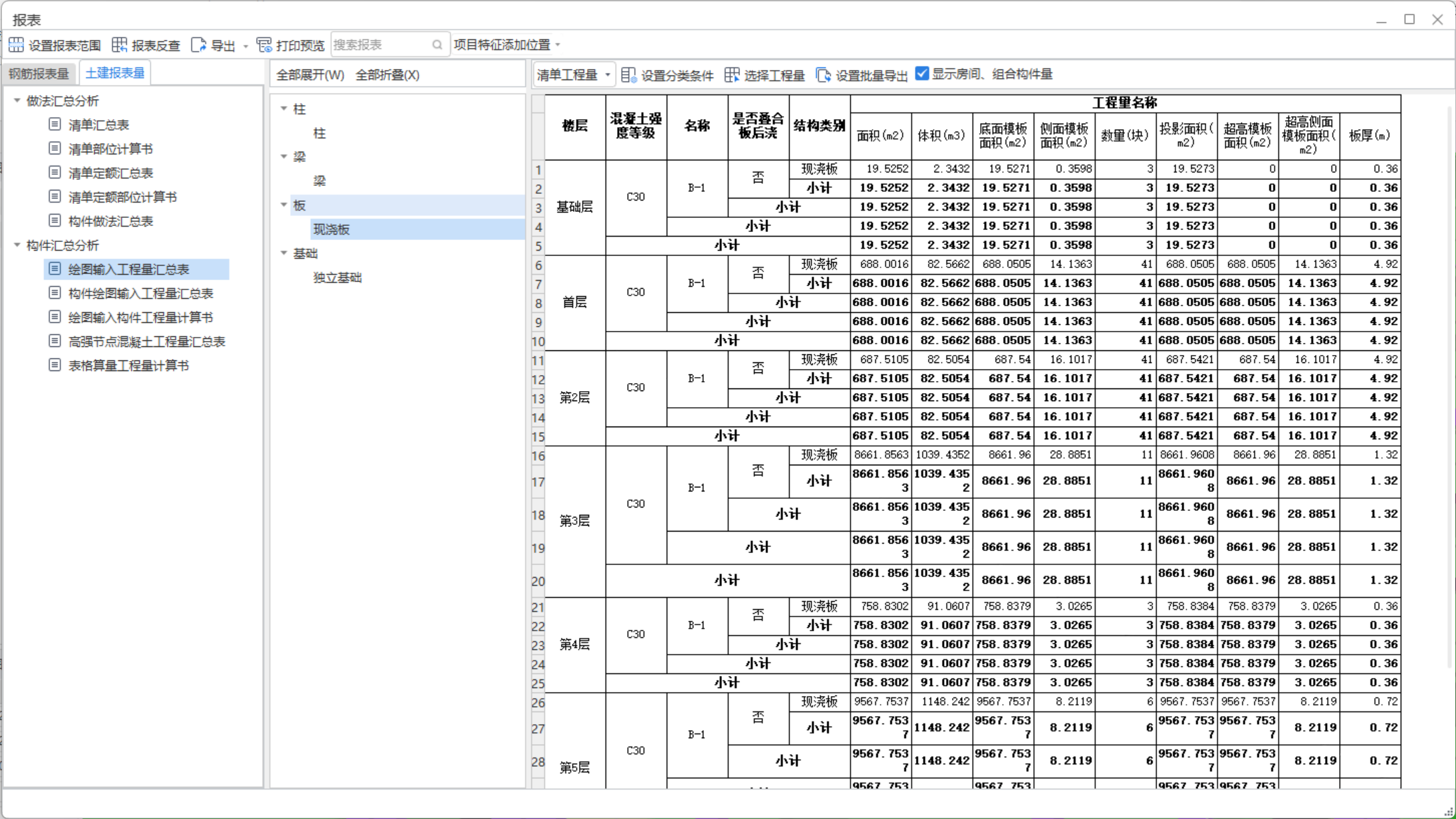Click the document icon beside 构件做法汇总表
This screenshot has width=1456, height=819.
point(55,221)
